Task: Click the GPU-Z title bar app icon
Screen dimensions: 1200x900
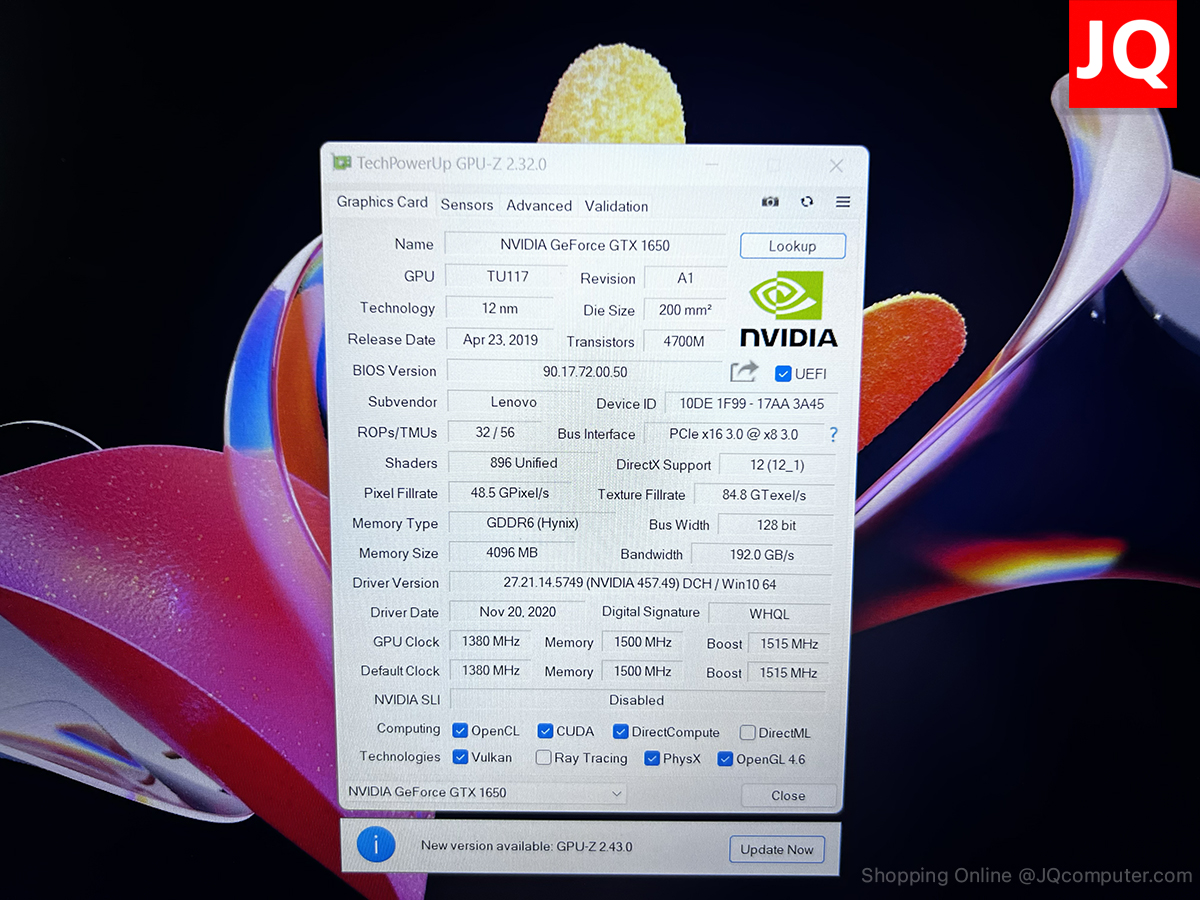Action: (x=342, y=162)
